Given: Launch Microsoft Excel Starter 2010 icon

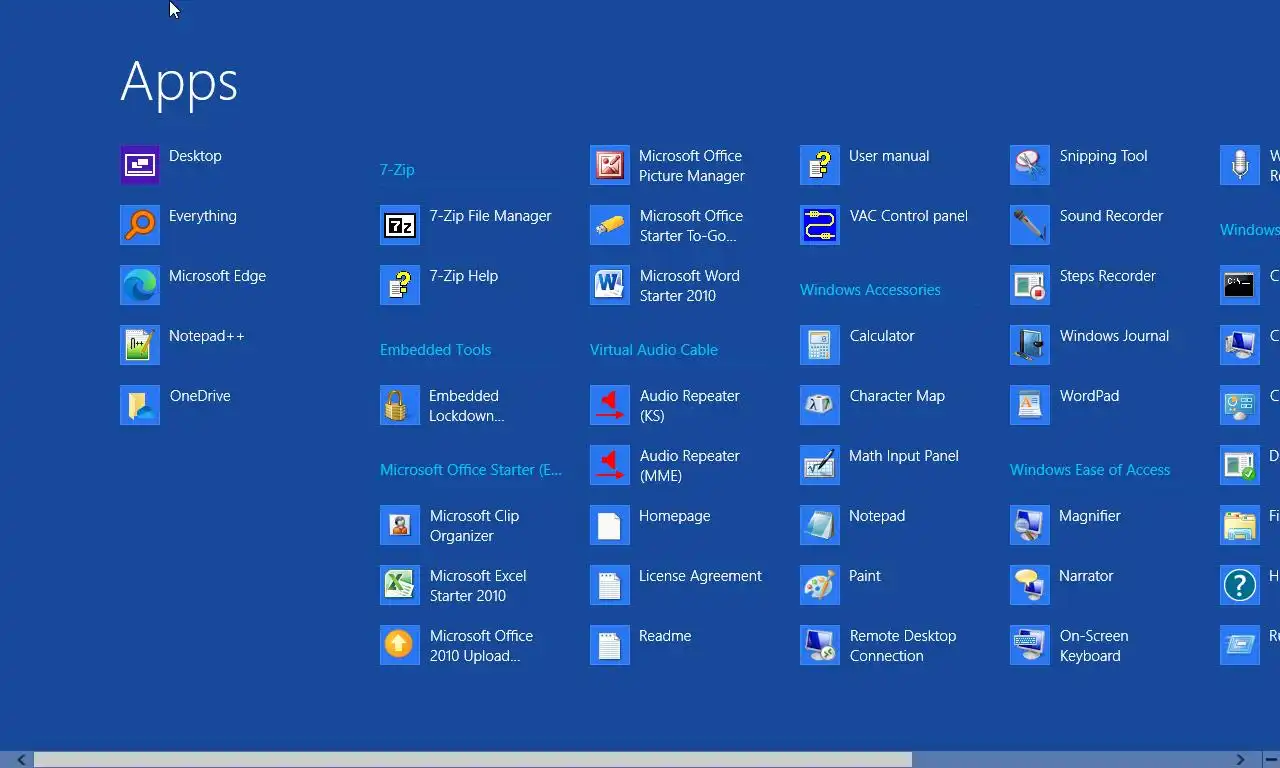Looking at the screenshot, I should (400, 585).
